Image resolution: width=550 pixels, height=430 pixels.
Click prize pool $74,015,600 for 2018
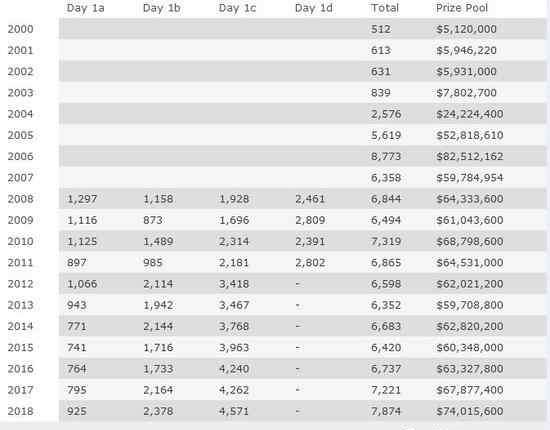tap(470, 411)
